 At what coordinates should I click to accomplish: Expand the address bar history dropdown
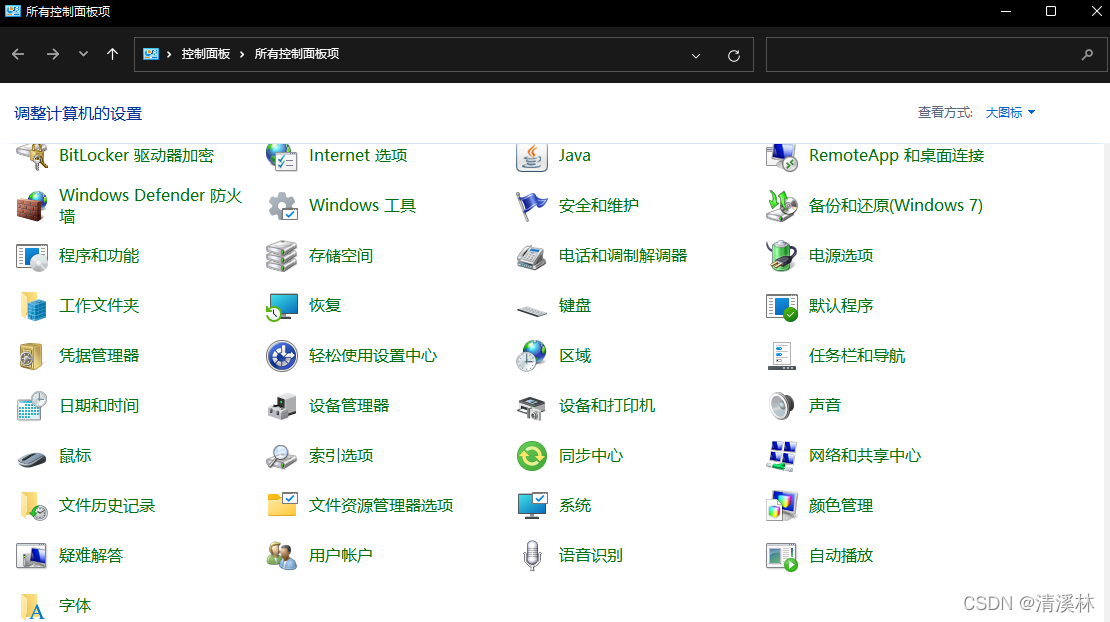pyautogui.click(x=696, y=55)
